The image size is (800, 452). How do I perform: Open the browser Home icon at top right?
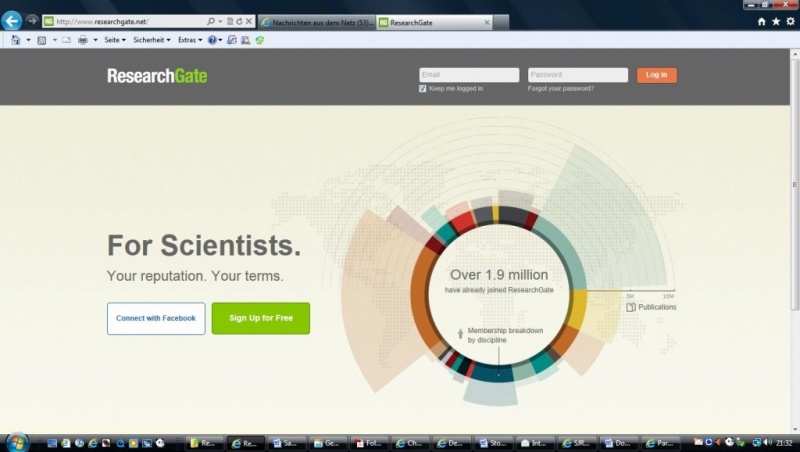coord(761,21)
